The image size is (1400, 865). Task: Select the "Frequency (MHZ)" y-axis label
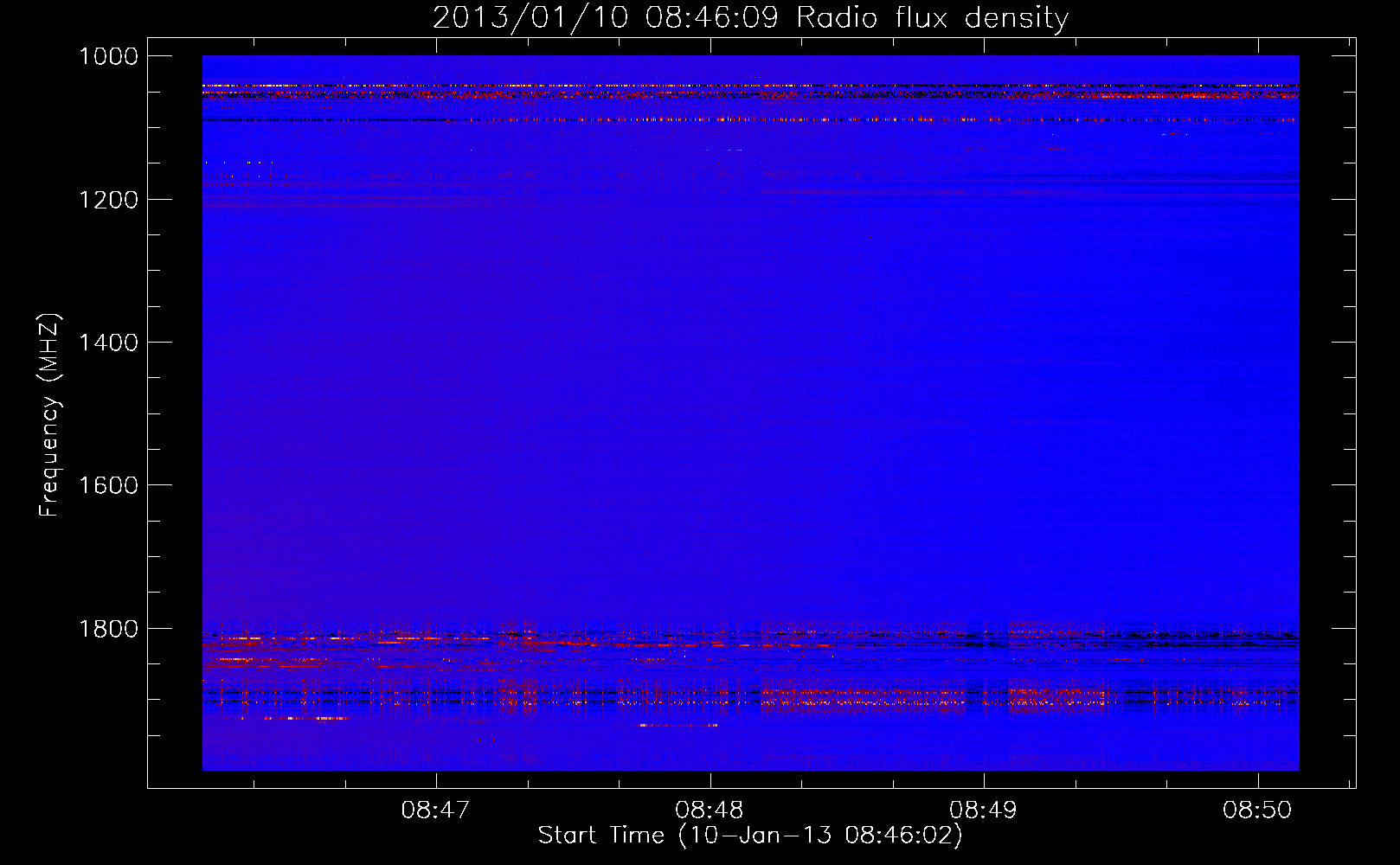tap(49, 415)
